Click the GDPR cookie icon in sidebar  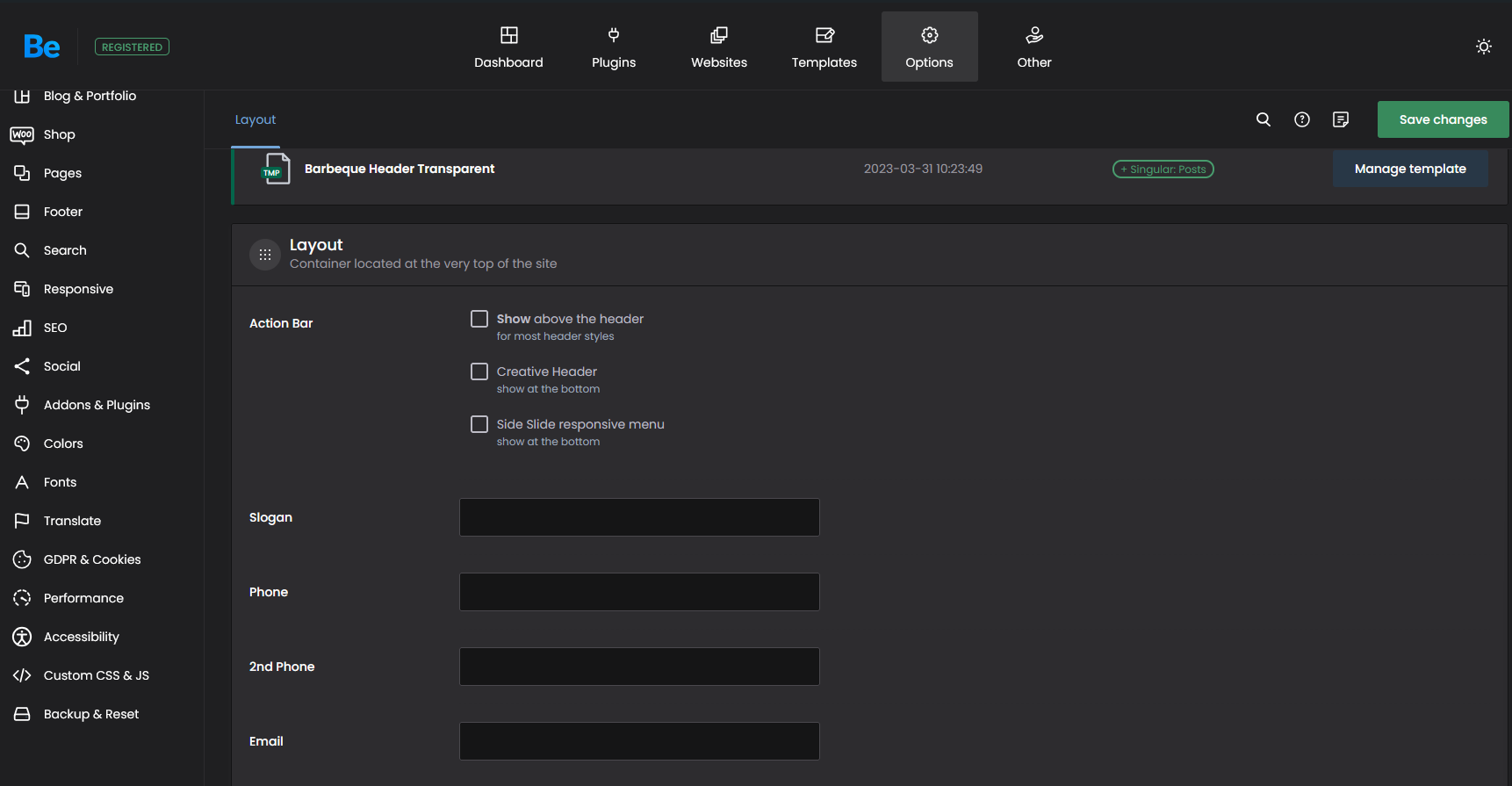click(22, 559)
